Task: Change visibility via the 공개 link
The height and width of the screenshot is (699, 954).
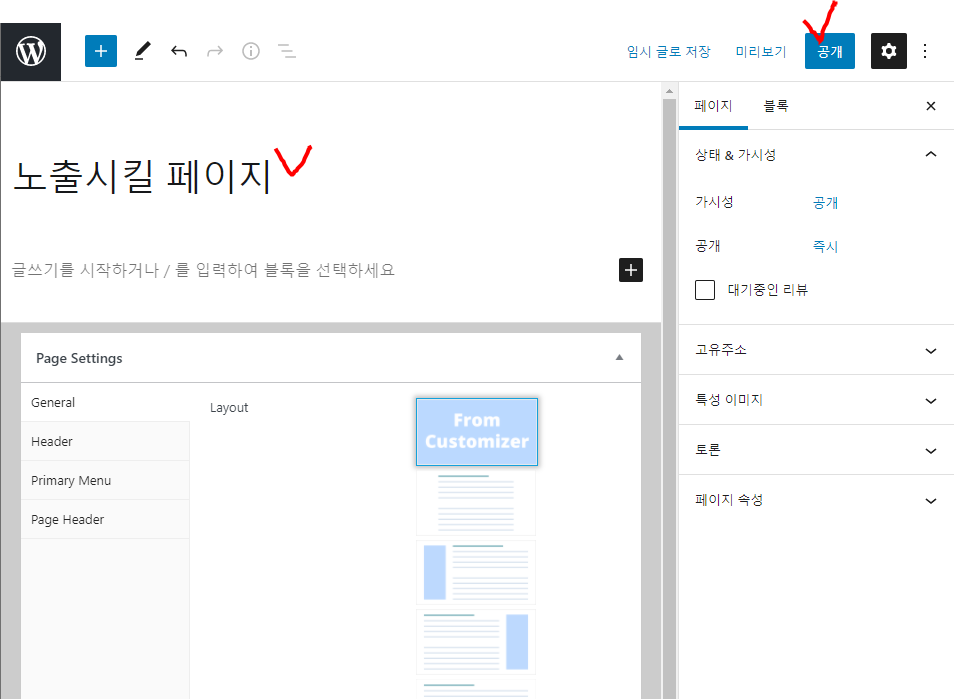Action: point(825,203)
